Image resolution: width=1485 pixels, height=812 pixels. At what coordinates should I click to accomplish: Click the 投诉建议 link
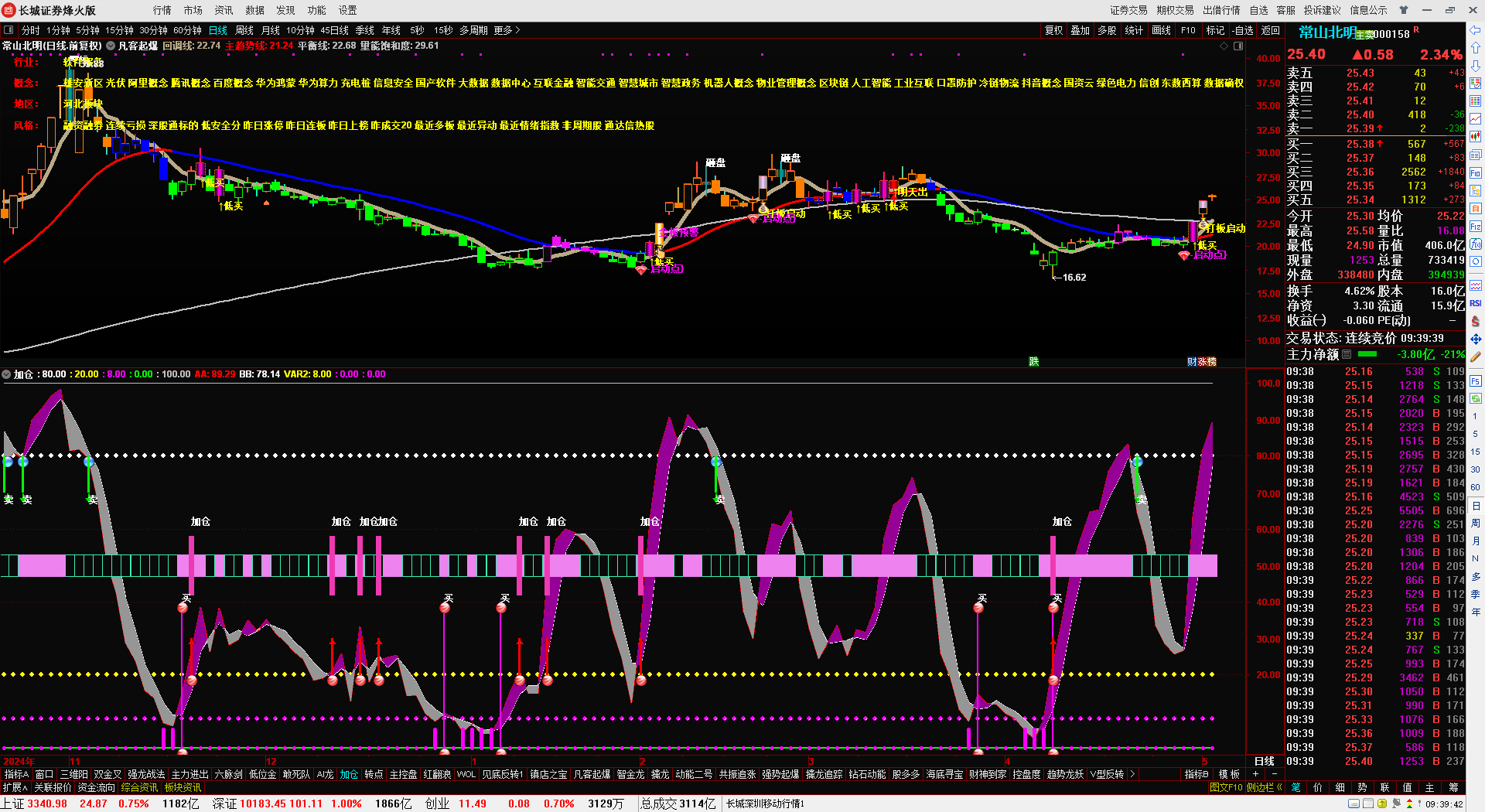[1323, 10]
